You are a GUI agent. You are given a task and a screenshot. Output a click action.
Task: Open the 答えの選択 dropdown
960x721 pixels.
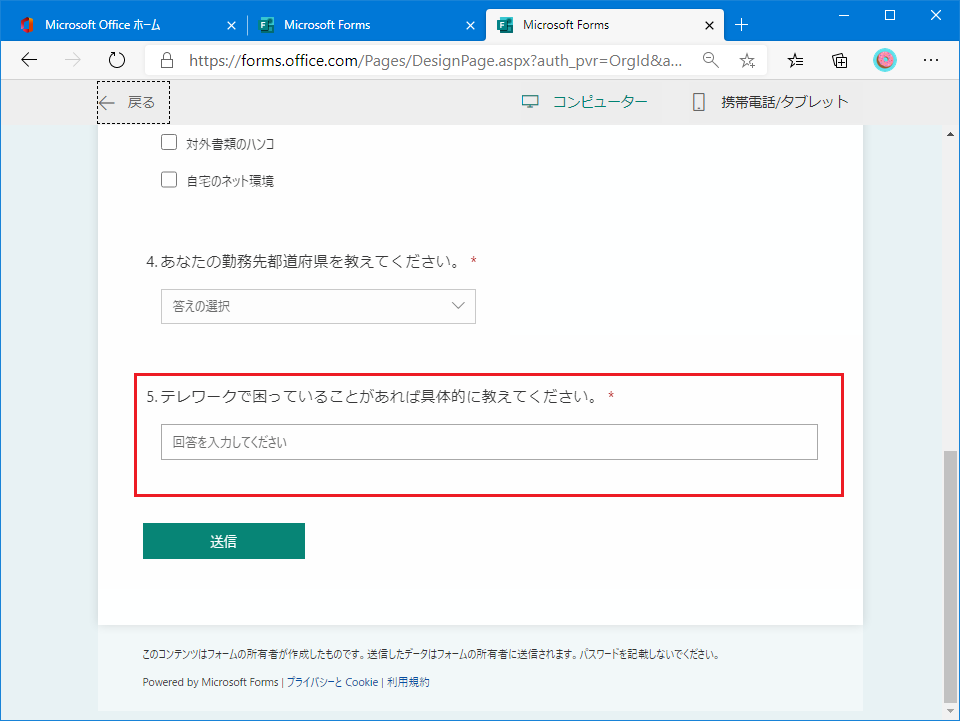318,306
